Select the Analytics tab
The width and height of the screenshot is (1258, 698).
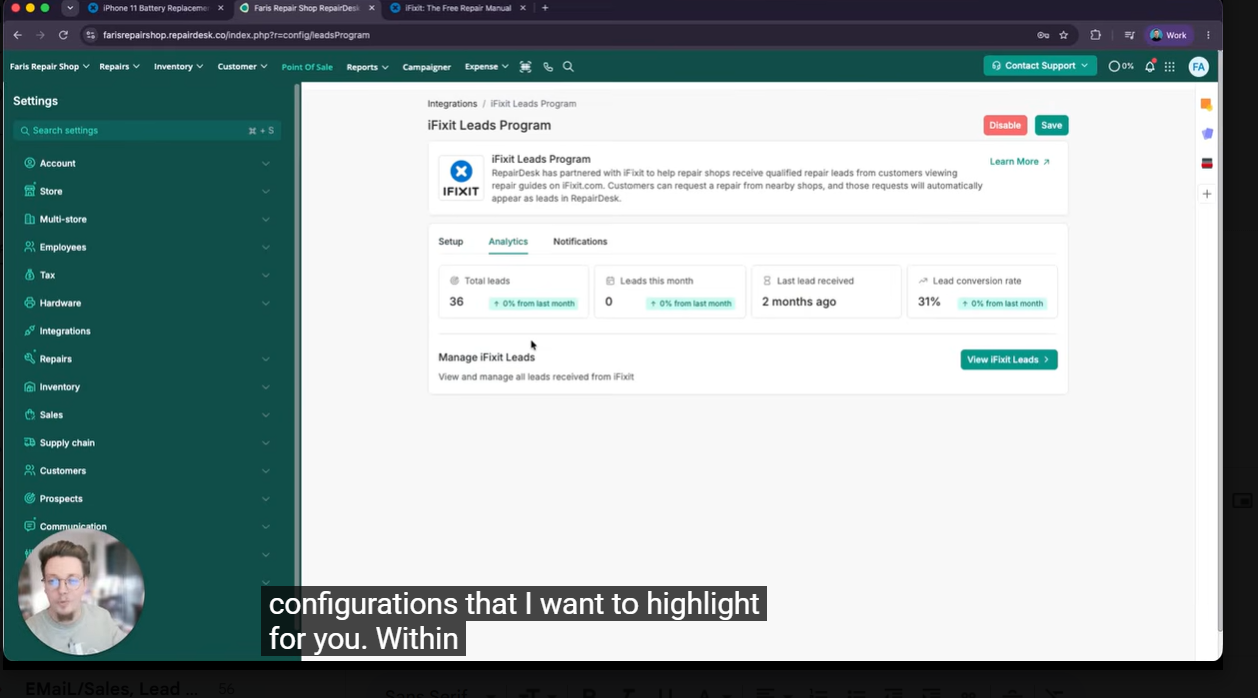click(508, 242)
